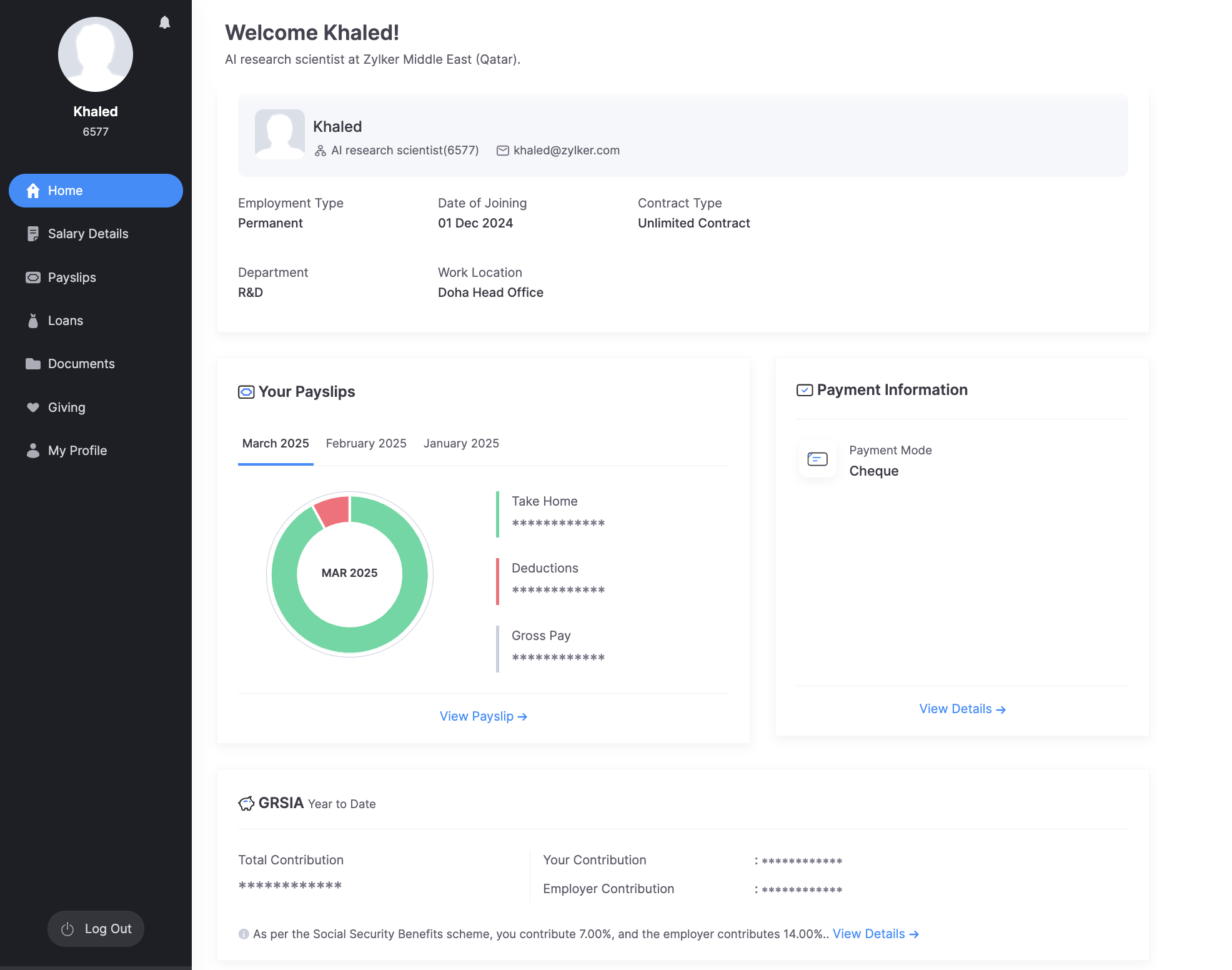Click the My Profile person icon
Screen dimensions: 1232x970
click(x=33, y=451)
